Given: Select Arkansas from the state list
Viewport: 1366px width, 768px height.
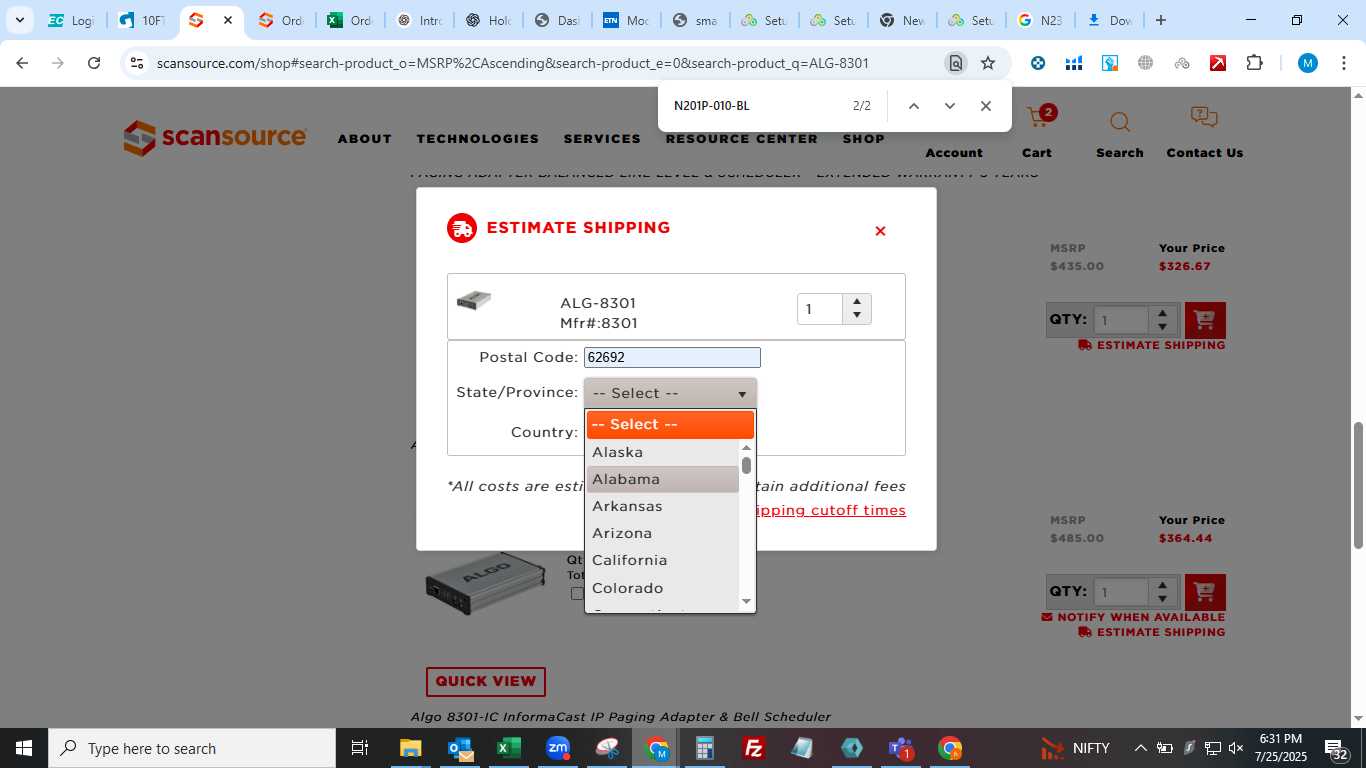Looking at the screenshot, I should [662, 506].
